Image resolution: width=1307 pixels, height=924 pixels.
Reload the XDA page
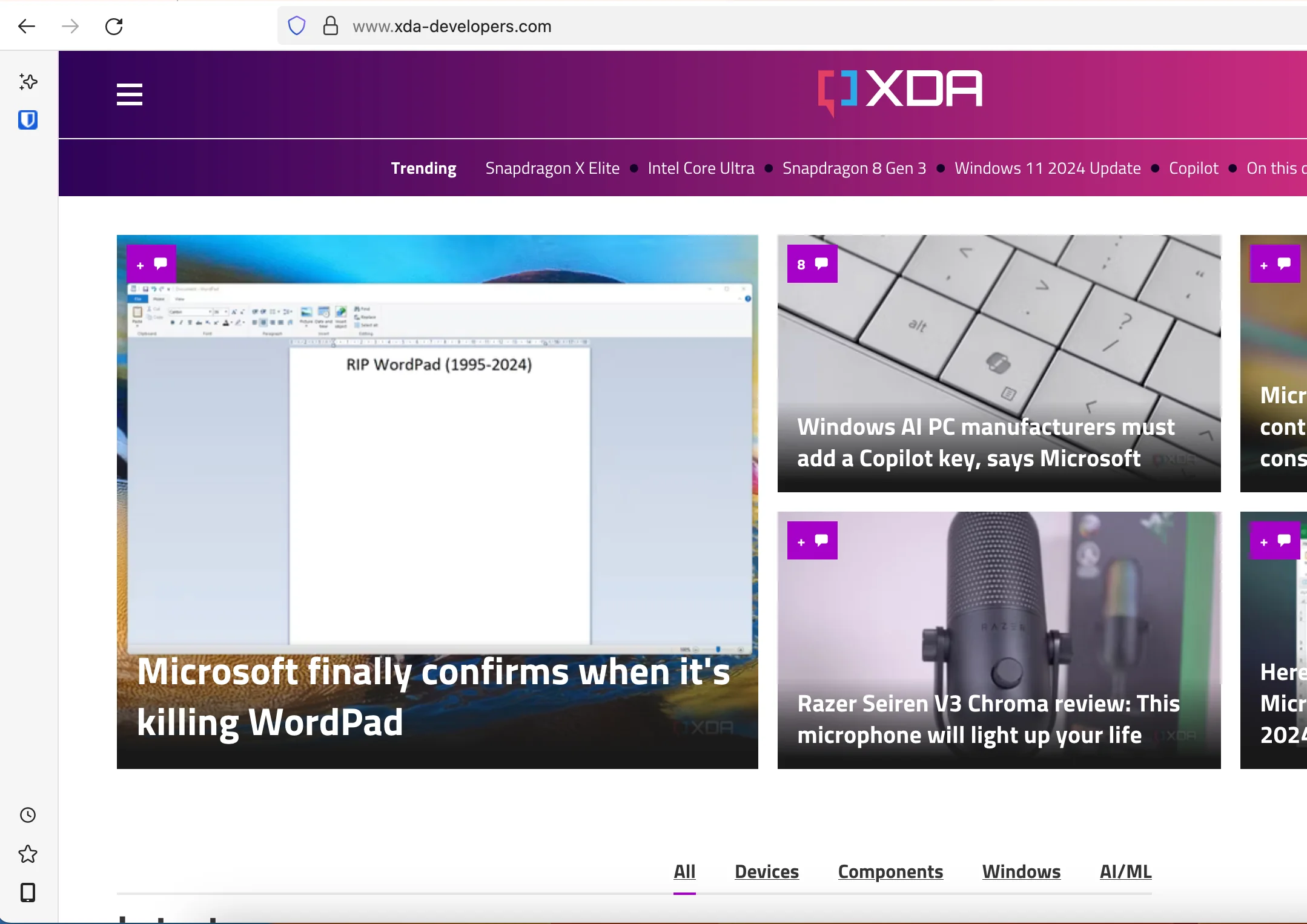tap(114, 26)
